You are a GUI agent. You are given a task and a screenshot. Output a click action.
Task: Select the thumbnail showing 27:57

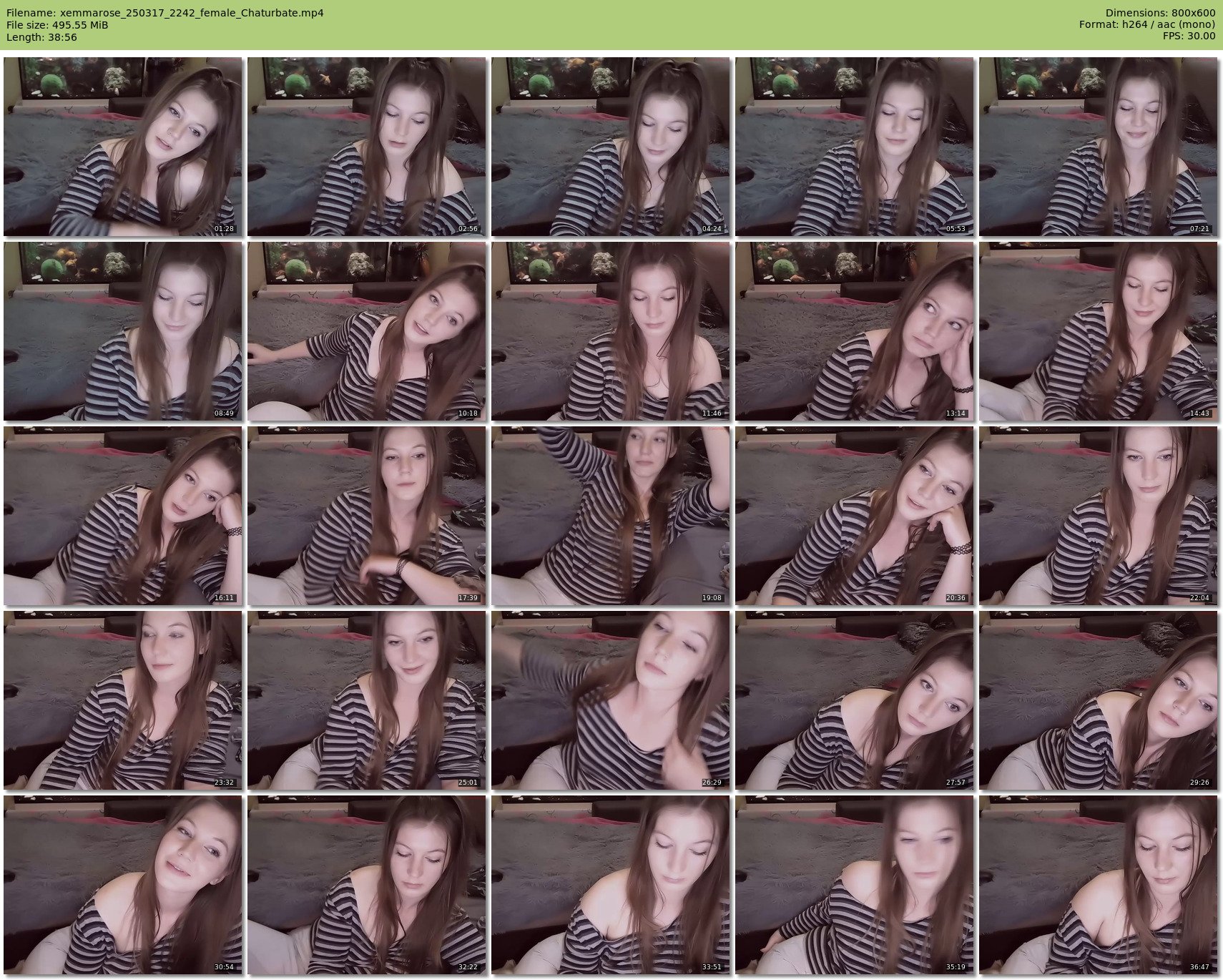pyautogui.click(x=855, y=700)
